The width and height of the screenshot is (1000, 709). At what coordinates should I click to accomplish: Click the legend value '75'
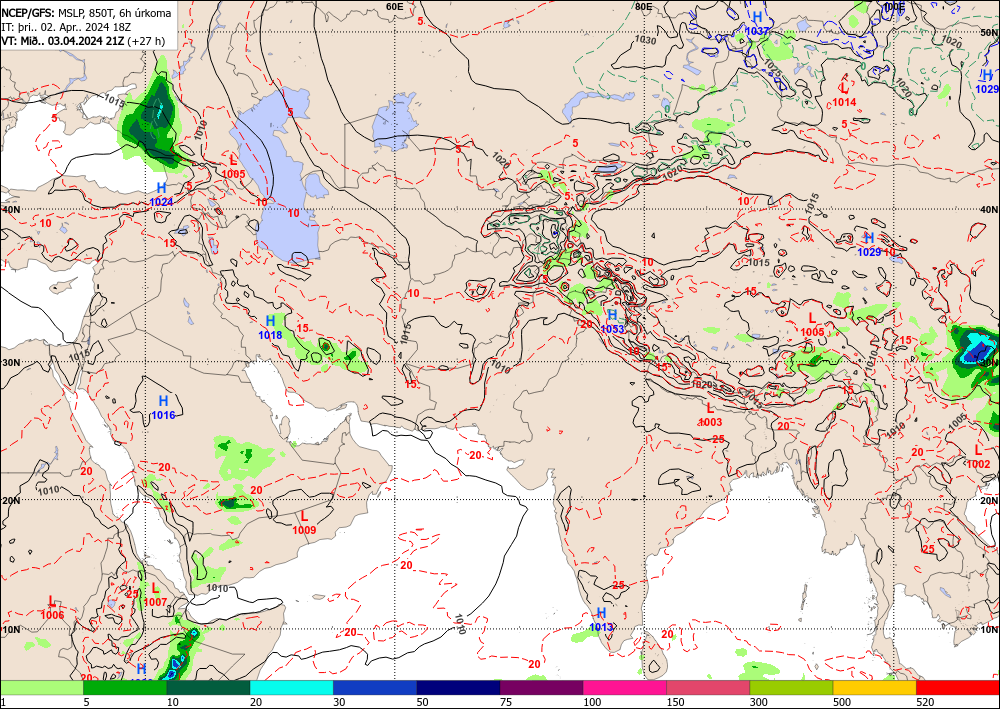coord(506,703)
